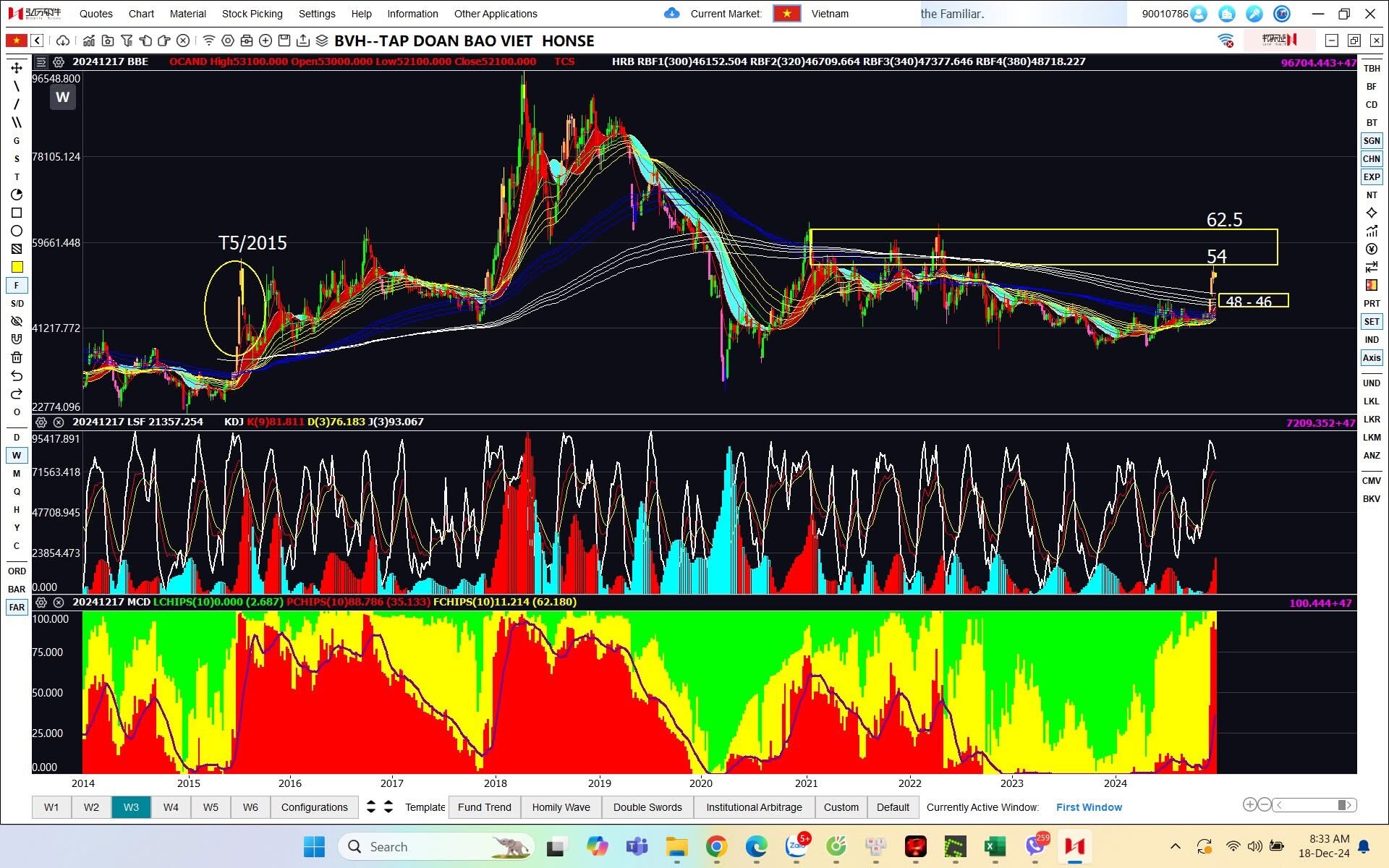Select the circle drawing tool
The image size is (1389, 868).
click(17, 231)
